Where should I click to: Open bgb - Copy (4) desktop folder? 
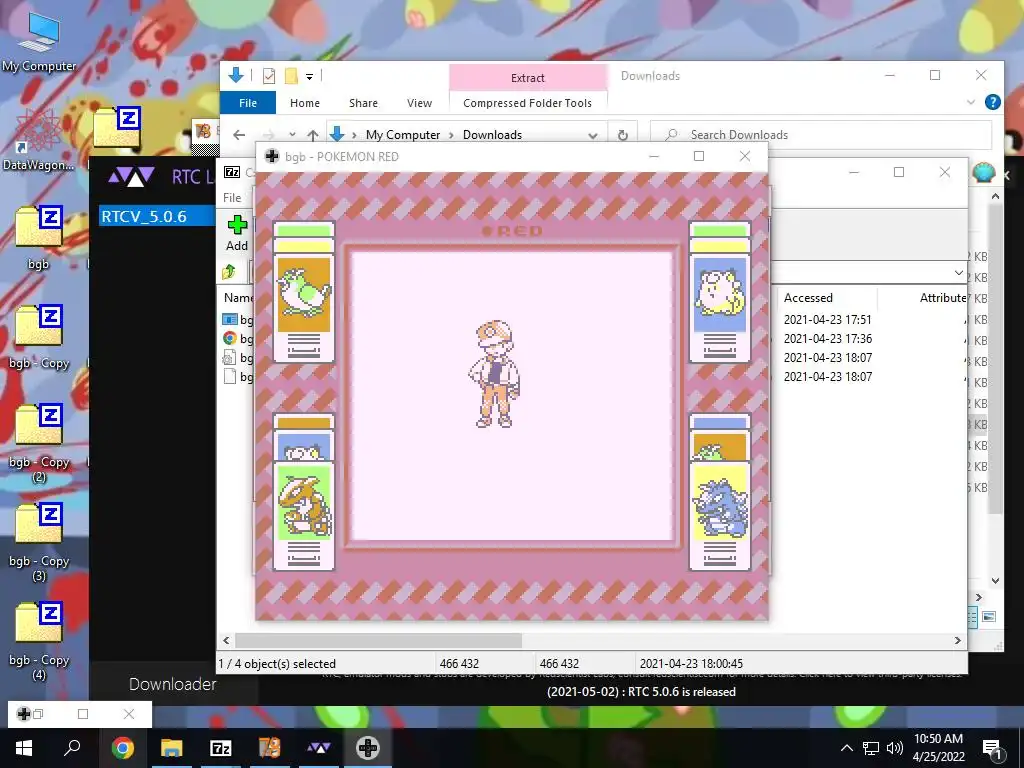[x=39, y=641]
